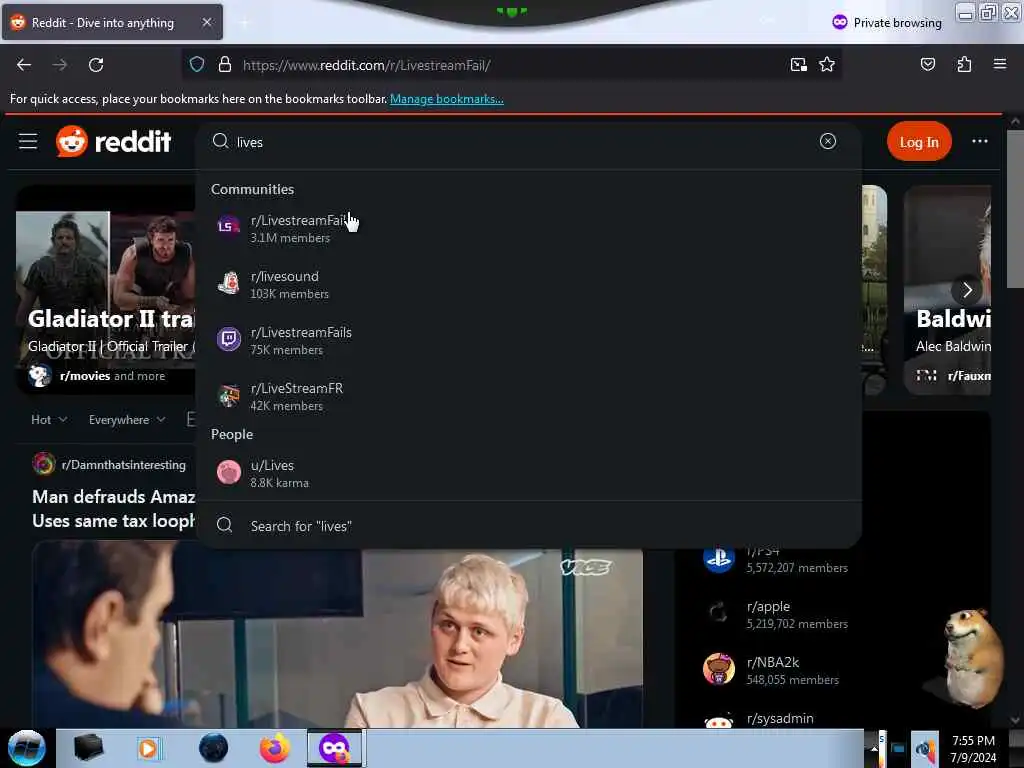Go back using browser back arrow
The width and height of the screenshot is (1024, 768).
click(x=24, y=65)
